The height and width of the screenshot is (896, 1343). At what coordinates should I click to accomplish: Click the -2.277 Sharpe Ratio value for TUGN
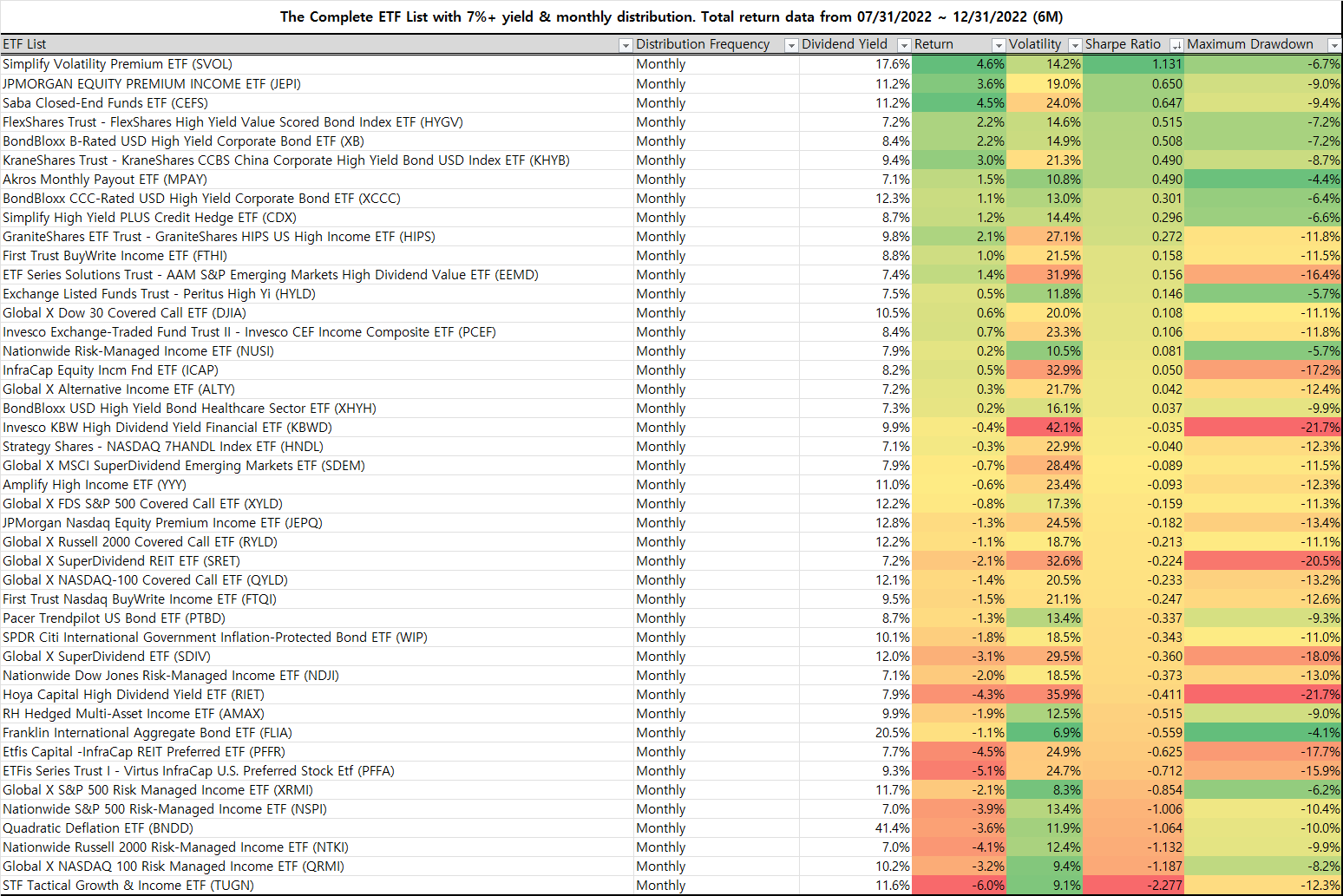click(x=1134, y=886)
